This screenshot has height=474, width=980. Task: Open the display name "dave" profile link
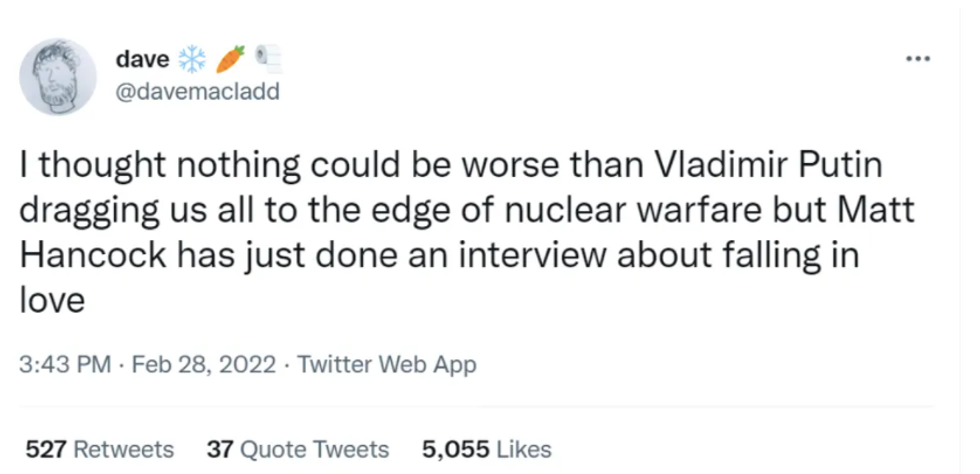(143, 60)
